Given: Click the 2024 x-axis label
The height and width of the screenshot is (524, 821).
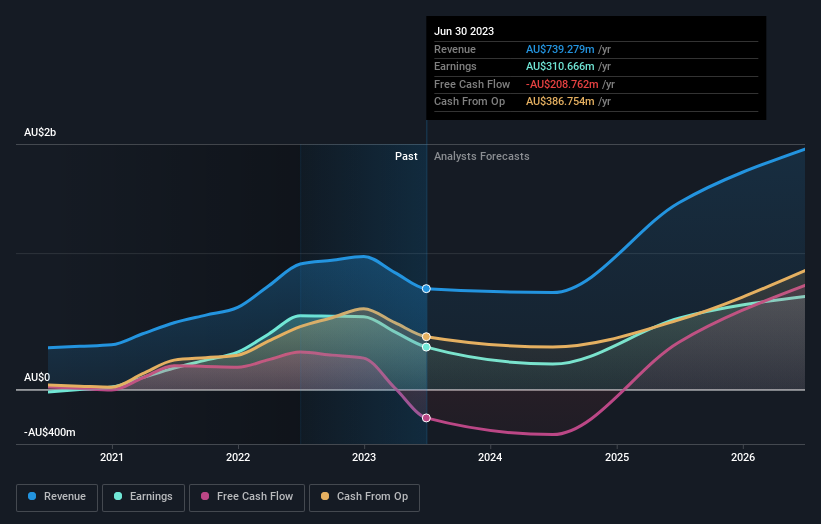Looking at the screenshot, I should (x=490, y=458).
